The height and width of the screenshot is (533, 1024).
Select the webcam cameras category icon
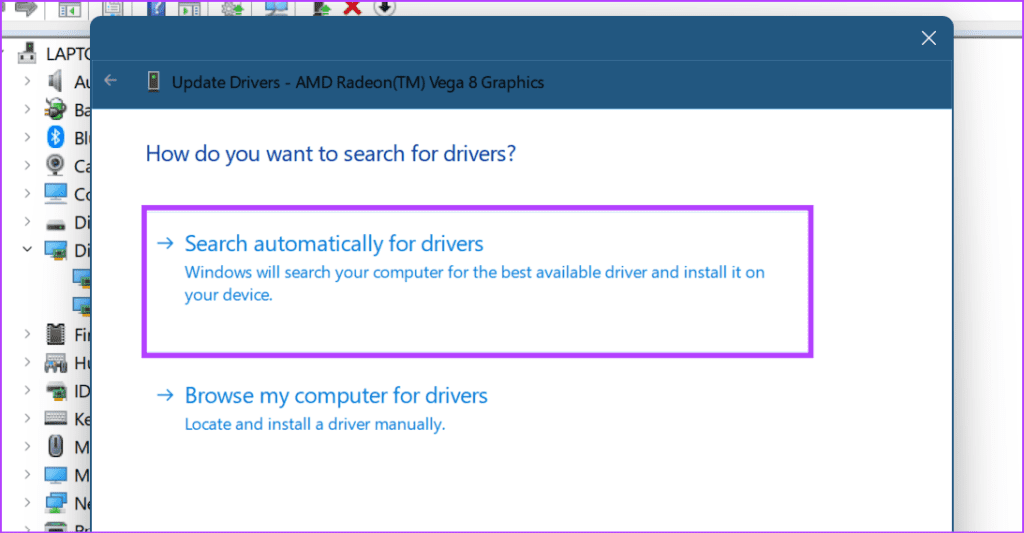coord(56,165)
